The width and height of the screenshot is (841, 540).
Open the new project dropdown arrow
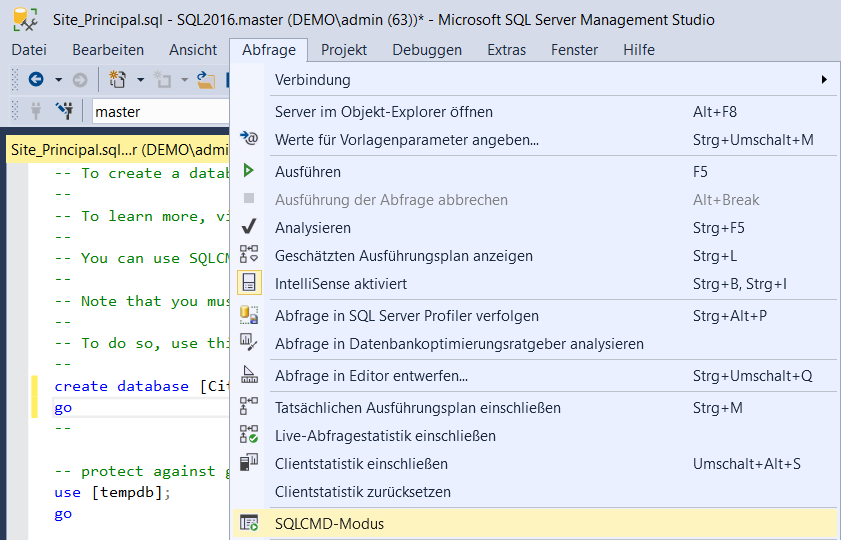pyautogui.click(x=141, y=80)
